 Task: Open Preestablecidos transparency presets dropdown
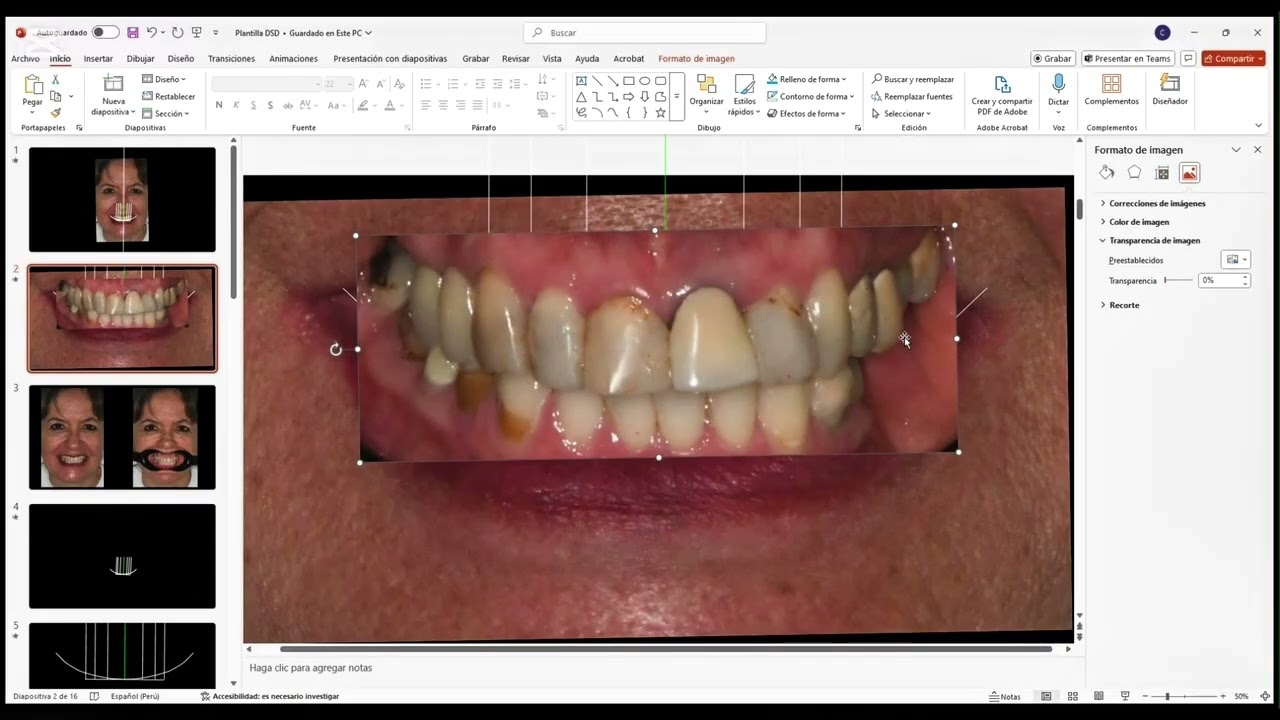click(x=1238, y=260)
